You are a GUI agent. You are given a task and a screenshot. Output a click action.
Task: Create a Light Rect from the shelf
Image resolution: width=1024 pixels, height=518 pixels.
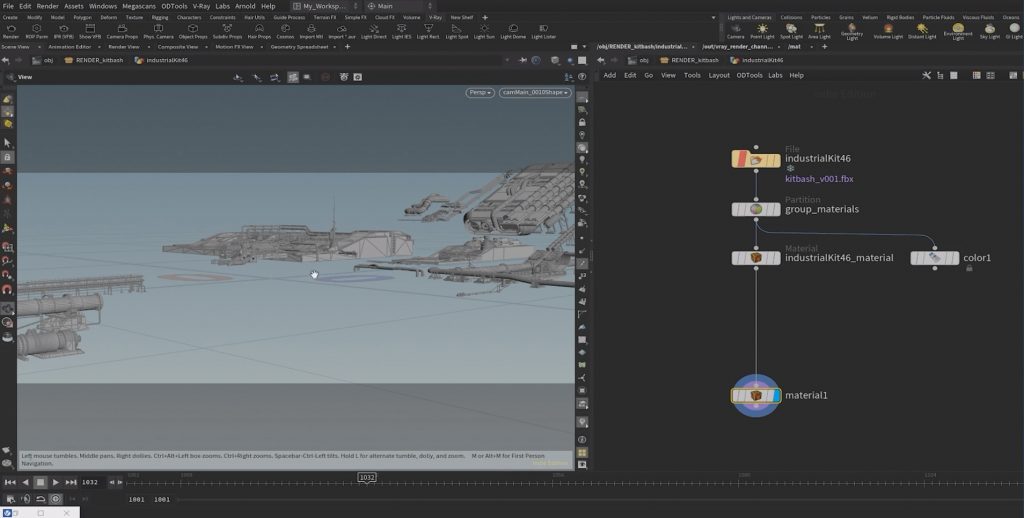428,29
